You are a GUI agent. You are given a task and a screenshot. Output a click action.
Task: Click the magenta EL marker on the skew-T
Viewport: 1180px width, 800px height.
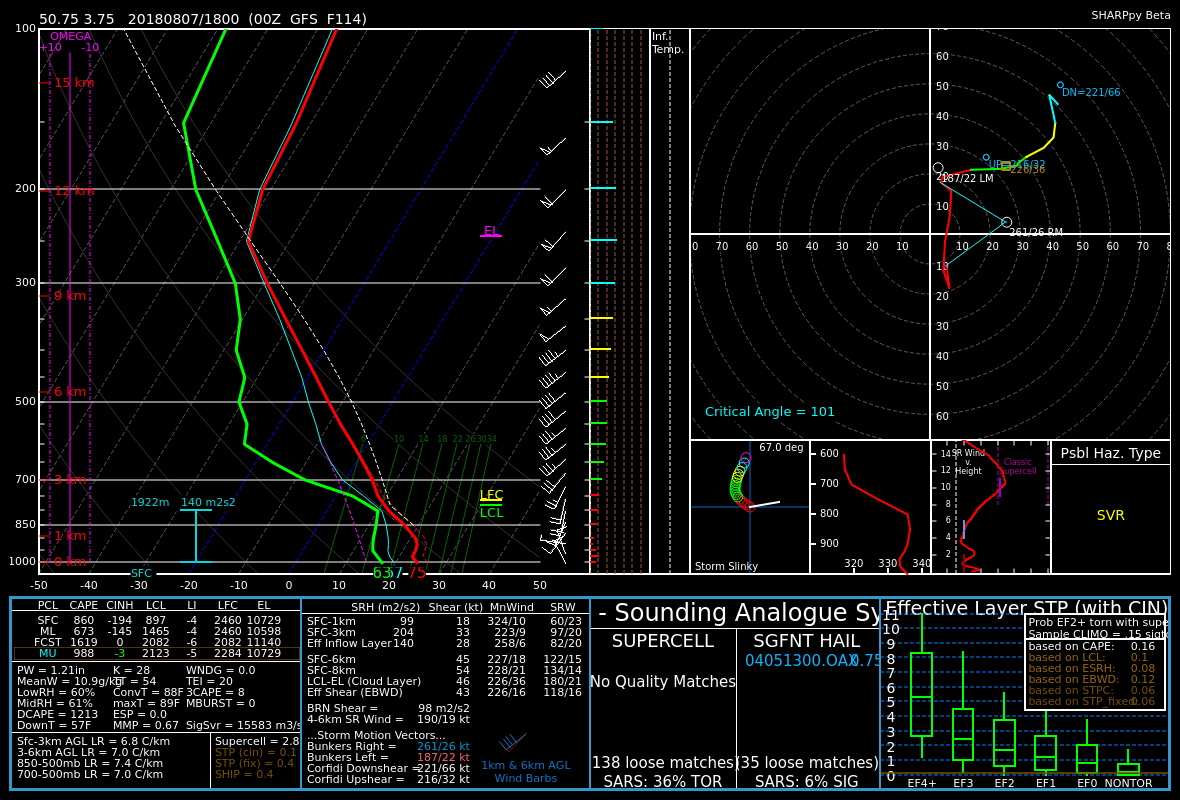491,231
